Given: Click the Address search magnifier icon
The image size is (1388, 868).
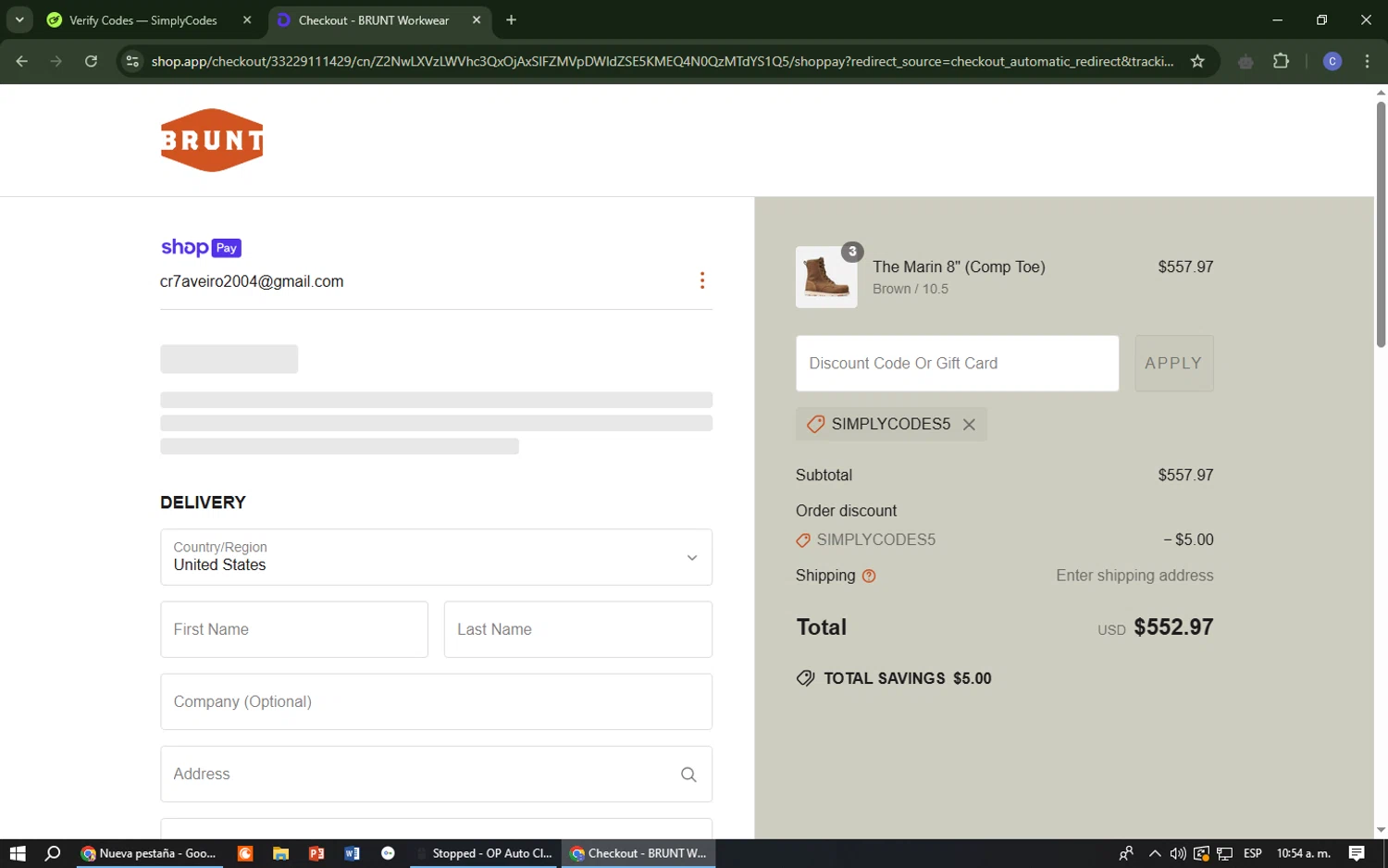Looking at the screenshot, I should [688, 775].
